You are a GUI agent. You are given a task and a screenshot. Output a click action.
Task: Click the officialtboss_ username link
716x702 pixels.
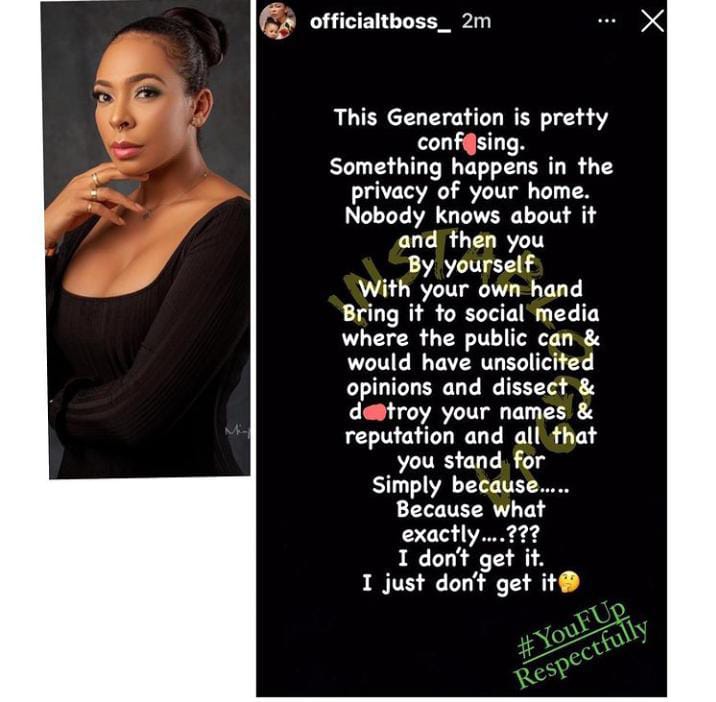(380, 21)
